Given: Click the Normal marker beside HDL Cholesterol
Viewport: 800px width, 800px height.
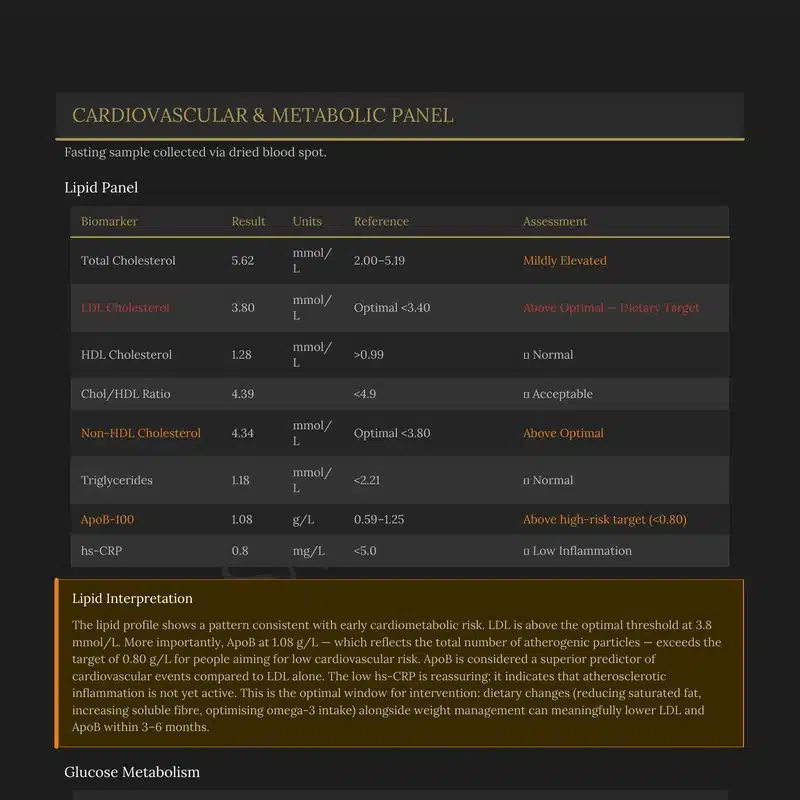Looking at the screenshot, I should point(548,354).
